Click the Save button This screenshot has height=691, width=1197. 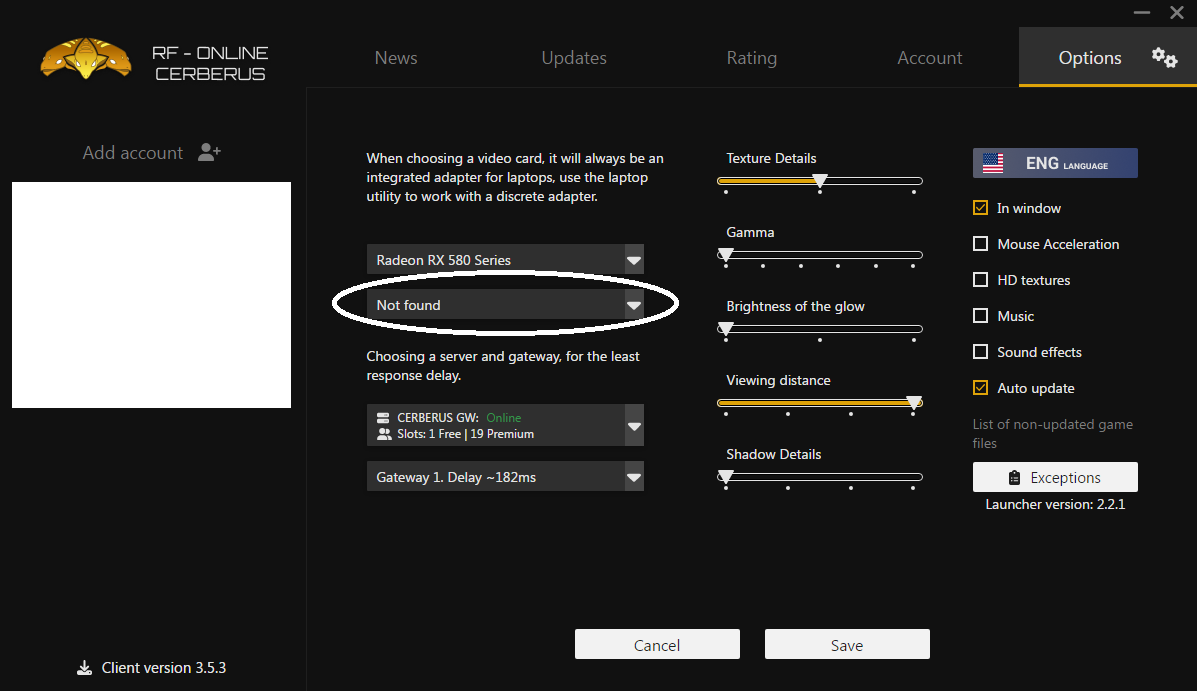pos(847,644)
